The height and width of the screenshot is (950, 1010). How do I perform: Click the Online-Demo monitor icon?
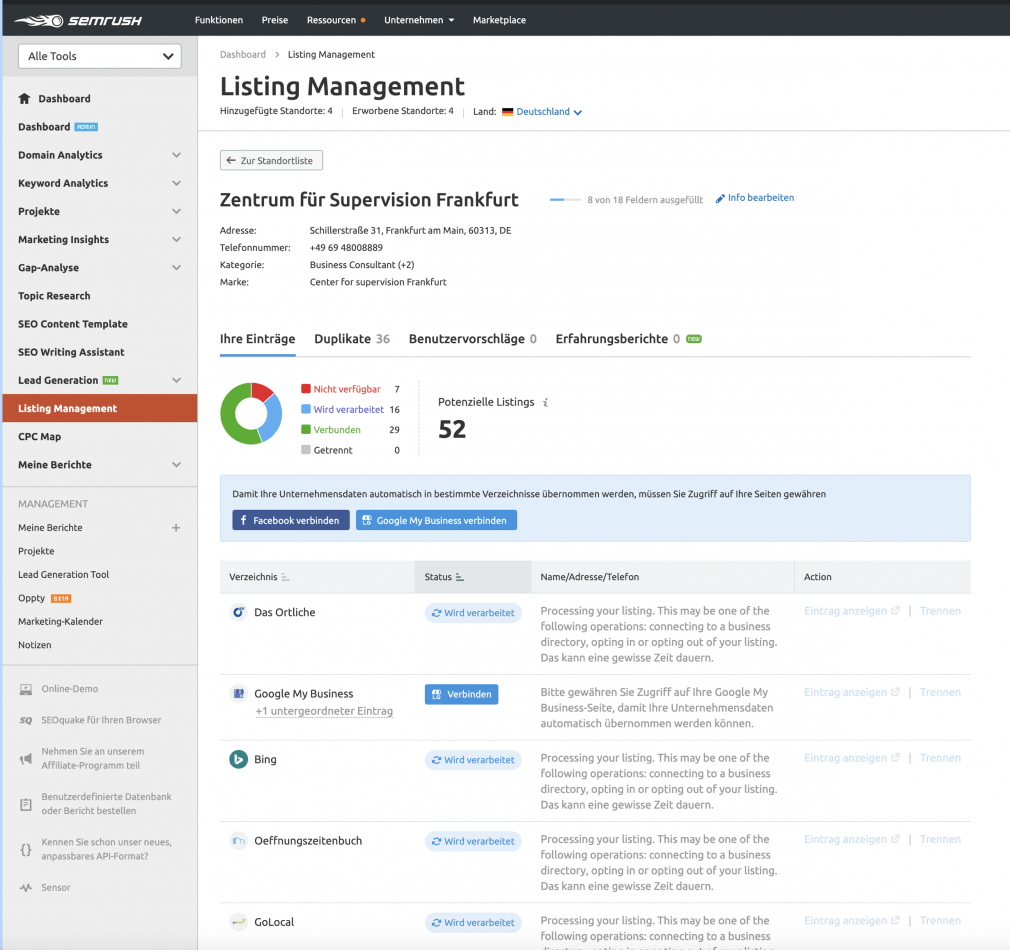(26, 689)
